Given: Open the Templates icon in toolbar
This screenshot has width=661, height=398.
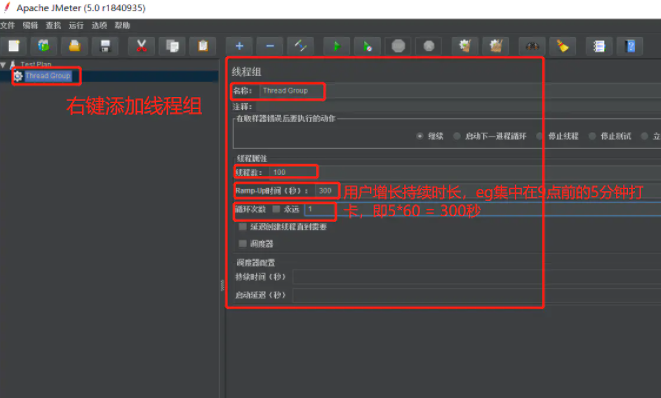Looking at the screenshot, I should pyautogui.click(x=44, y=46).
